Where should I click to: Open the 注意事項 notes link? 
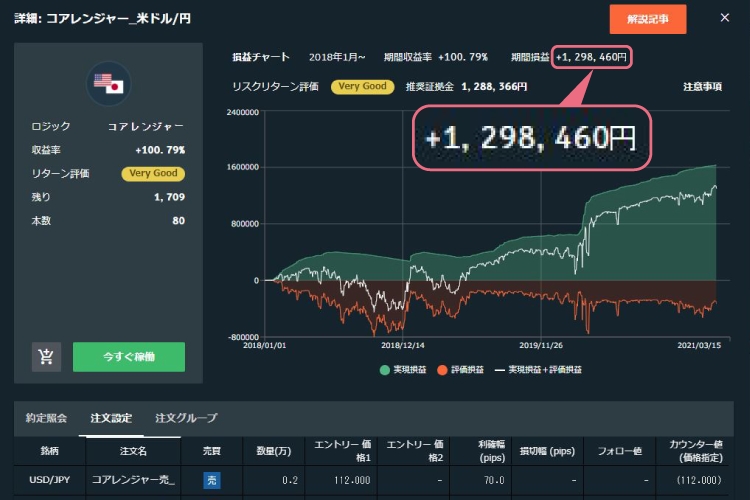point(702,87)
